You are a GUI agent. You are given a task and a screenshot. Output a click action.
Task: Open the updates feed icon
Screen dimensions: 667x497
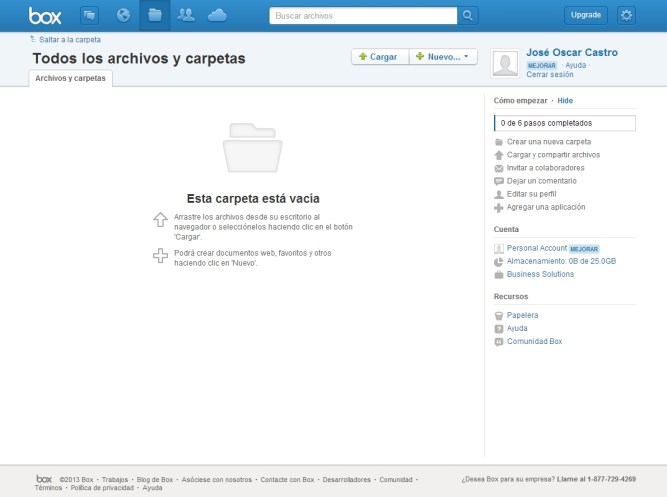coord(90,15)
